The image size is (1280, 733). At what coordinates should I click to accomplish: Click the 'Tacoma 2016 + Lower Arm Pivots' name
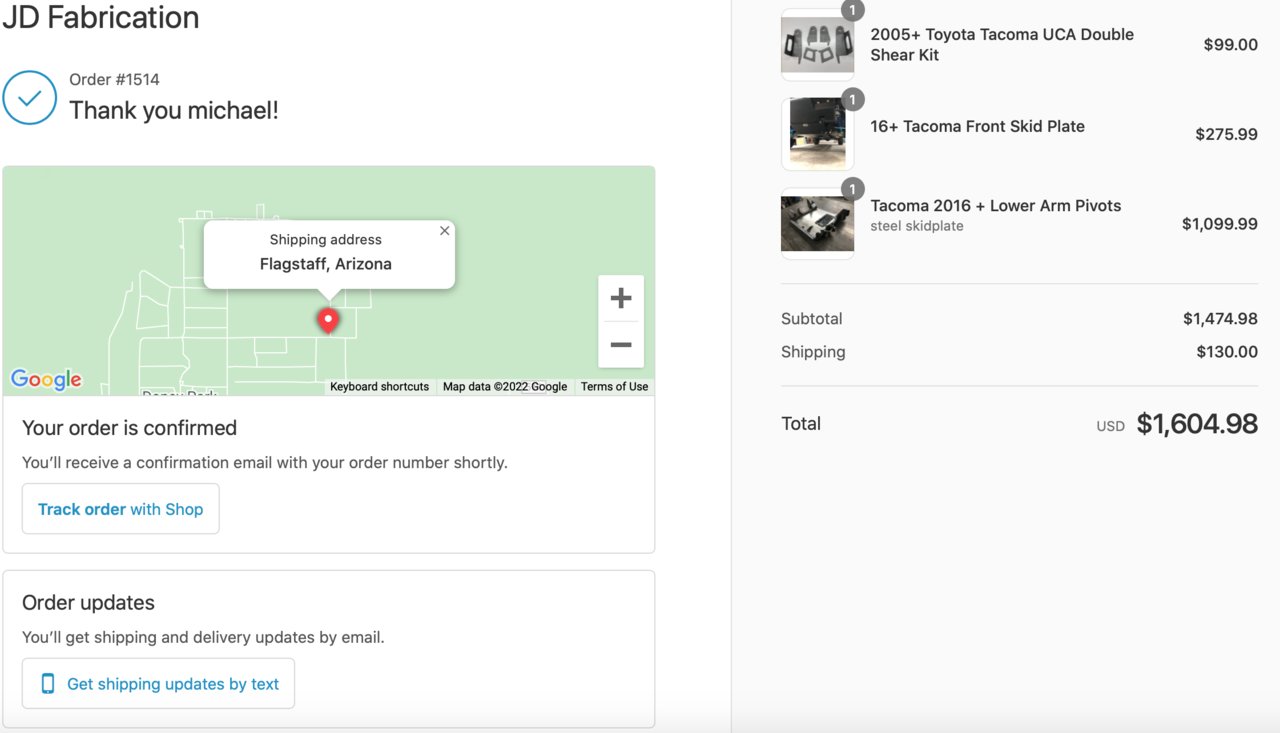coord(996,205)
